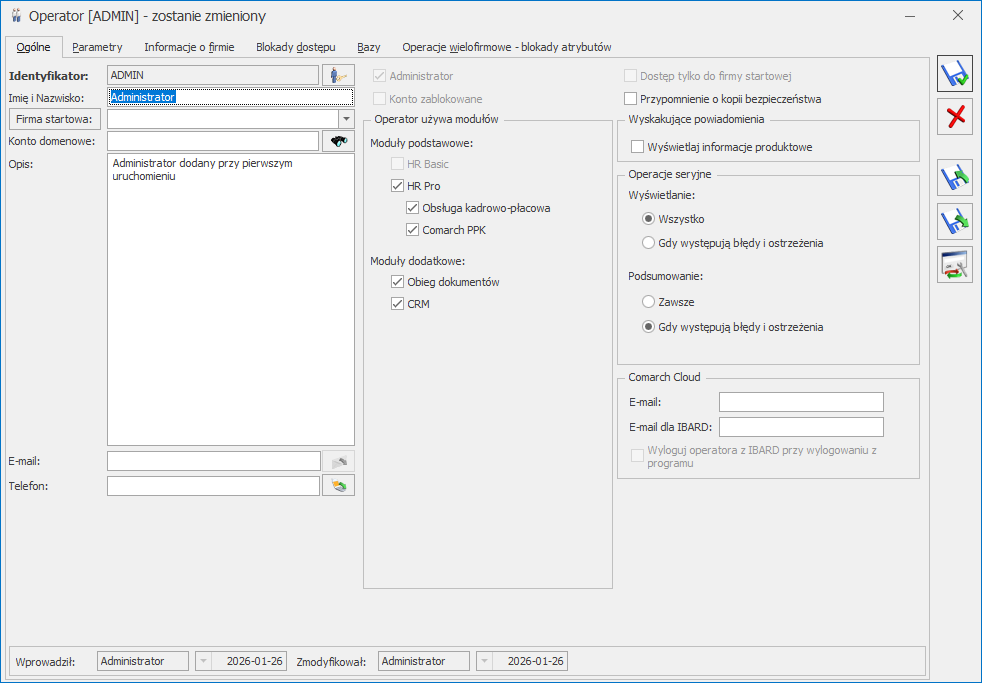Uncheck the CRM module checkbox
Screen dimensions: 982x683
tap(398, 304)
